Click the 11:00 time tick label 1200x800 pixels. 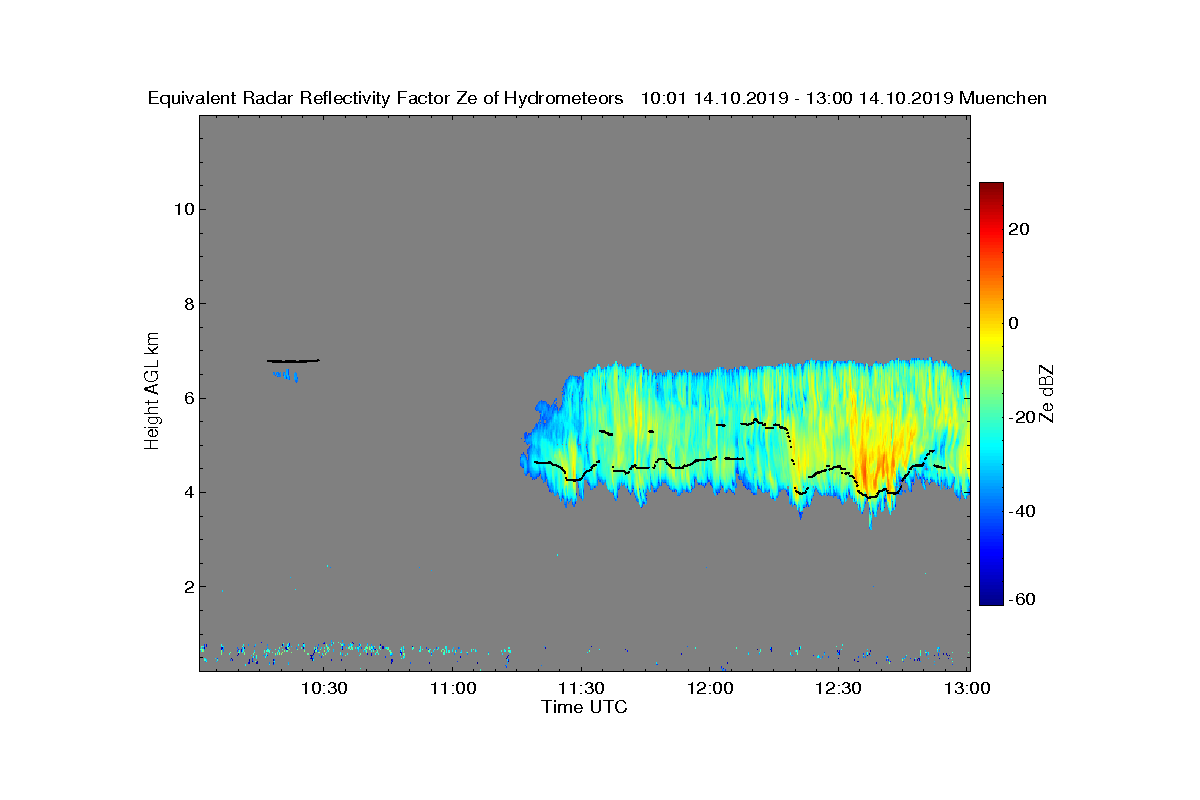pyautogui.click(x=453, y=688)
